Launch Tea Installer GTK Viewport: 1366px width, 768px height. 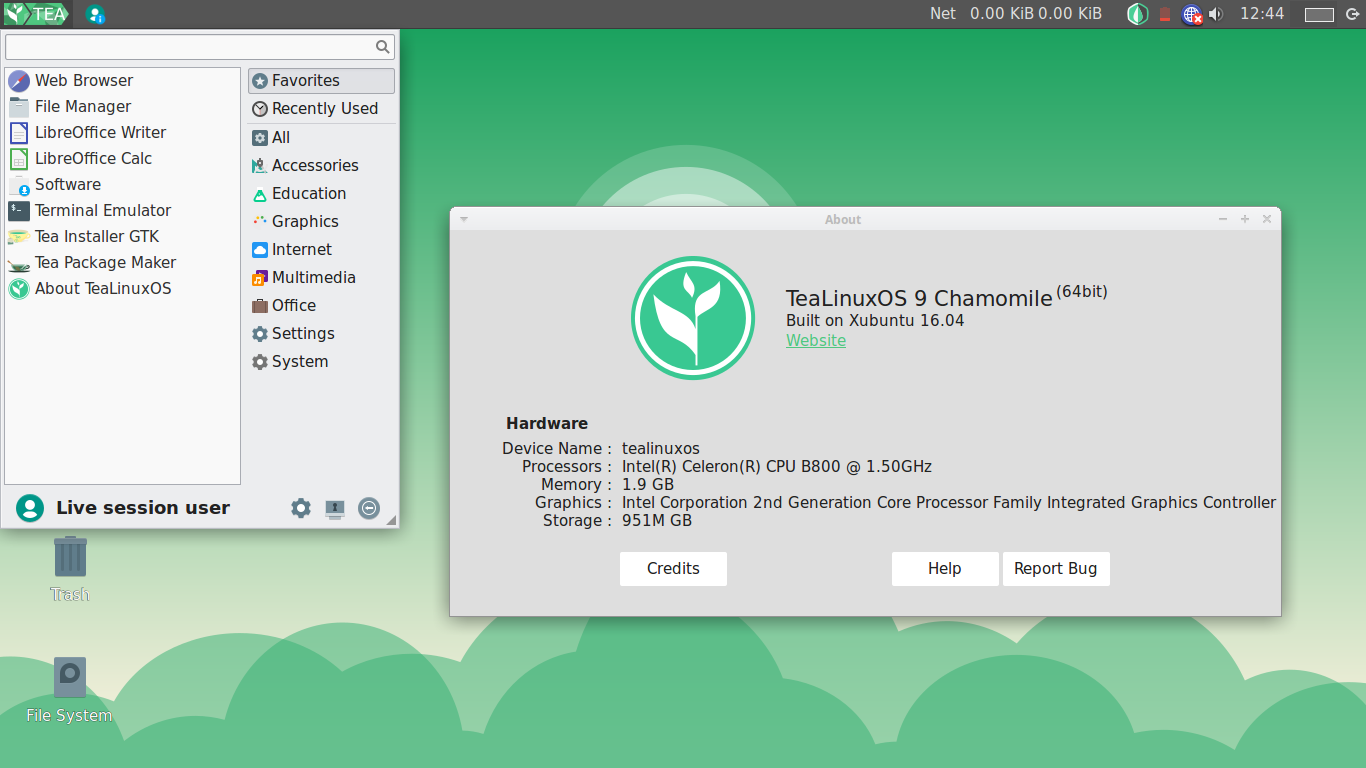123,237
